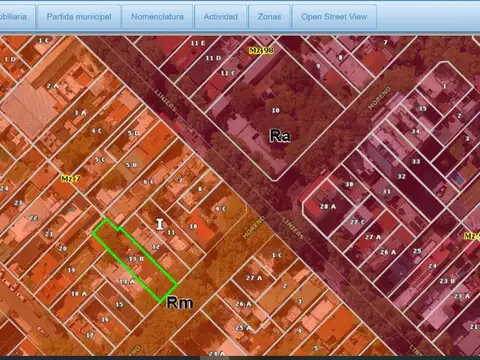Click parcel 34
The width and height of the screenshot is (480, 360).
click(x=415, y=131)
